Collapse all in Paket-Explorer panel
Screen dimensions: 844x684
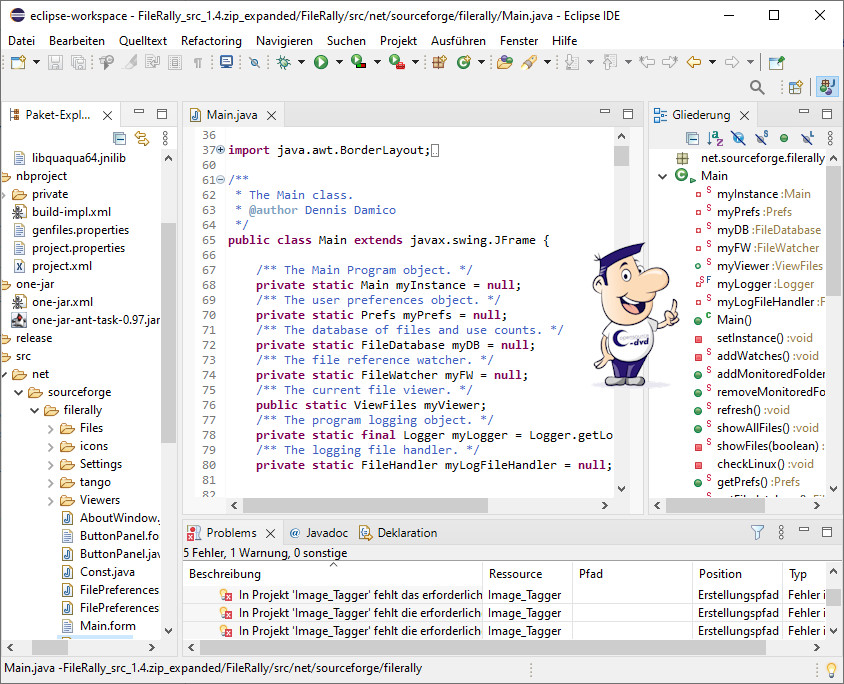(x=120, y=138)
